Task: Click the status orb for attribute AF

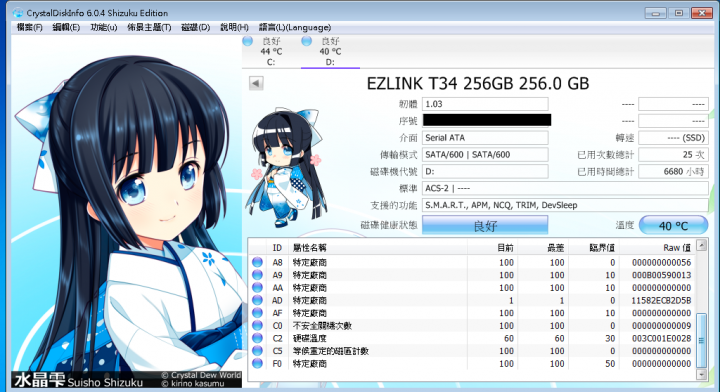Action: click(x=257, y=313)
